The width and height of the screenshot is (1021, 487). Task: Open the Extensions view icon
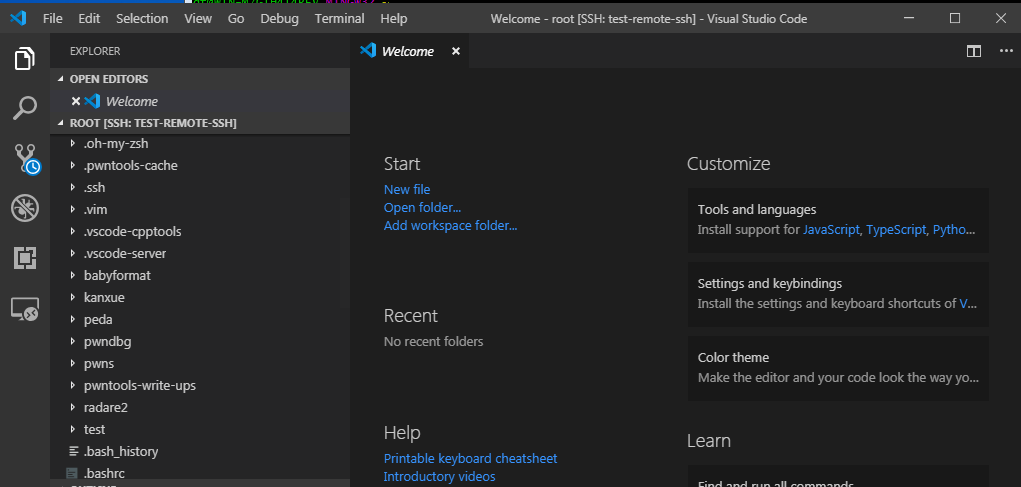point(25,258)
